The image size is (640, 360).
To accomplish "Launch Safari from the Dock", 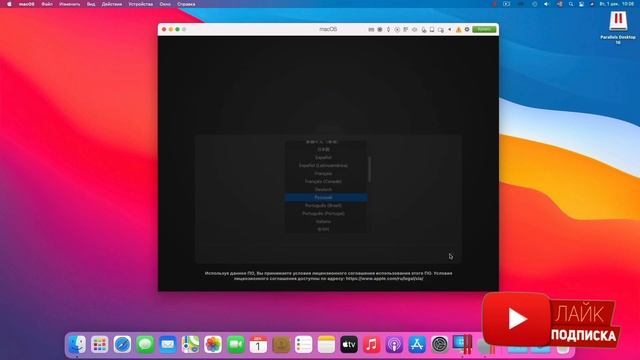I will point(122,344).
